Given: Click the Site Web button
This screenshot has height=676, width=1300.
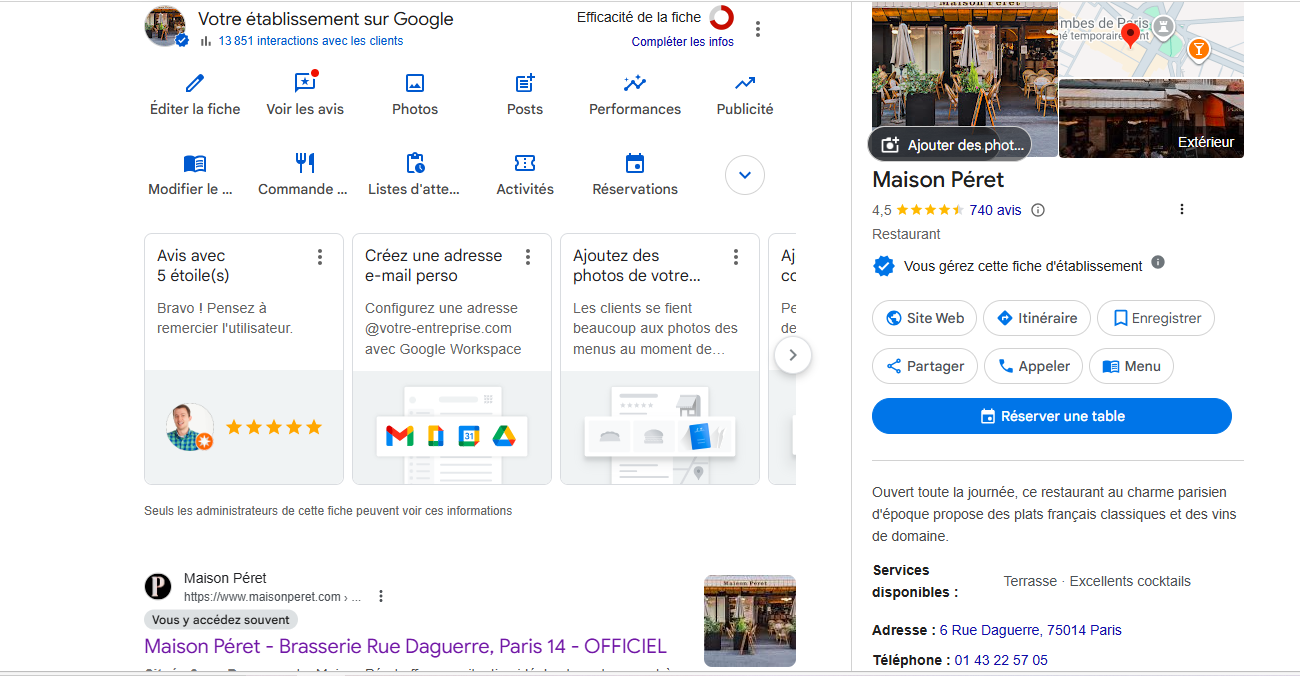Looking at the screenshot, I should click(924, 318).
